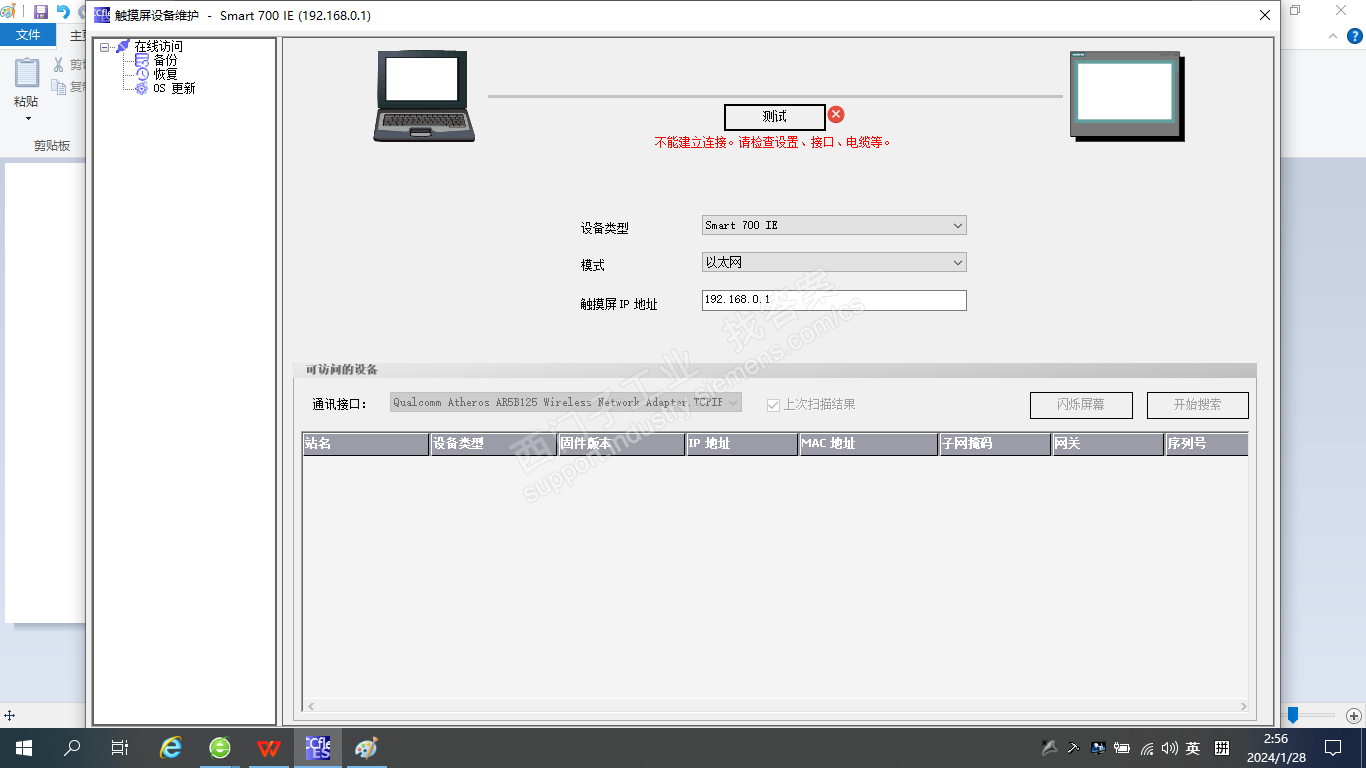Viewport: 1366px width, 768px height.
Task: Click the IP 地址 column header
Action: point(742,444)
